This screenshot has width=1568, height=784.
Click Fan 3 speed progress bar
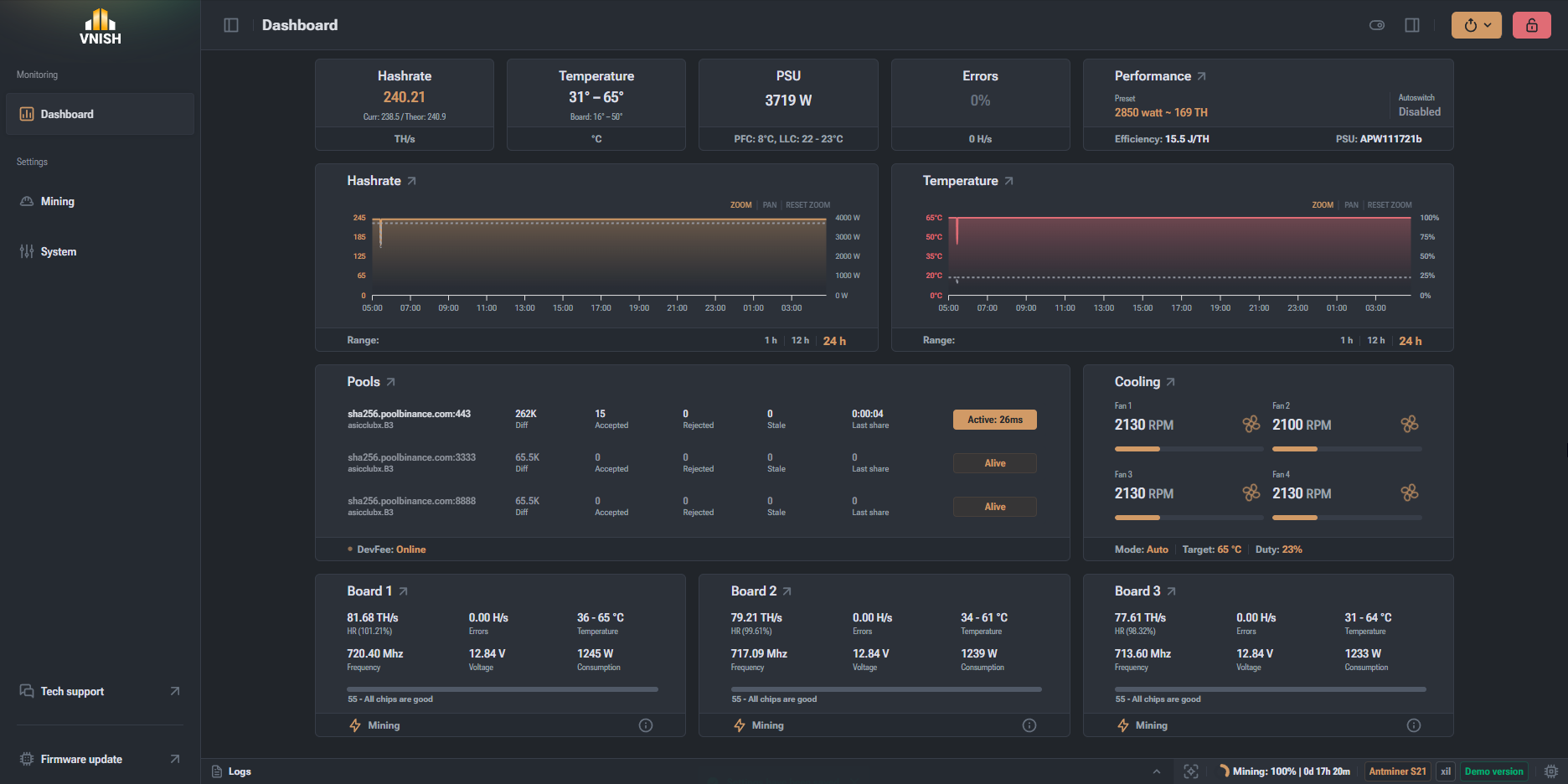(1189, 518)
